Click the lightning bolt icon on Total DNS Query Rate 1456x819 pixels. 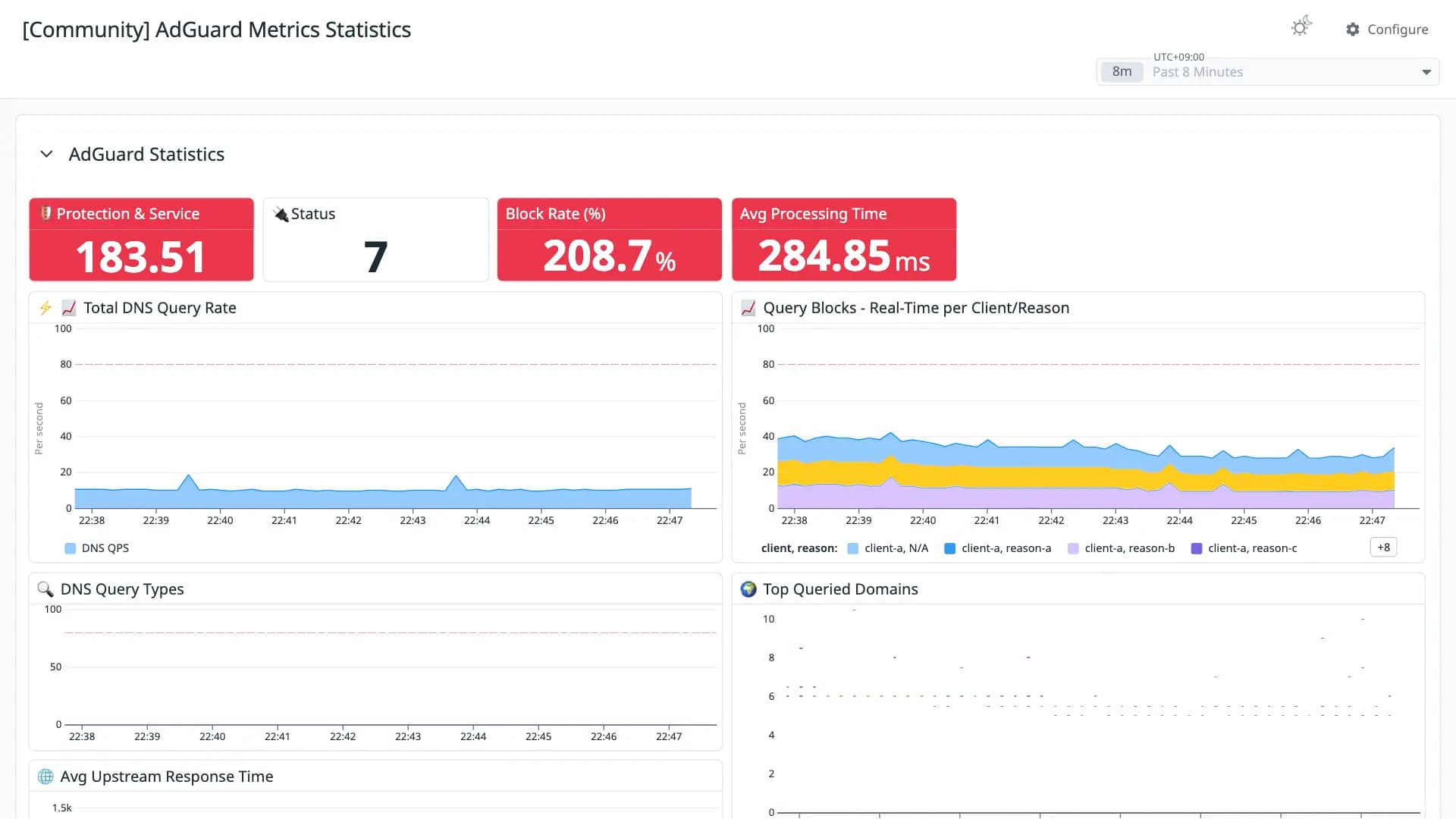tap(45, 308)
